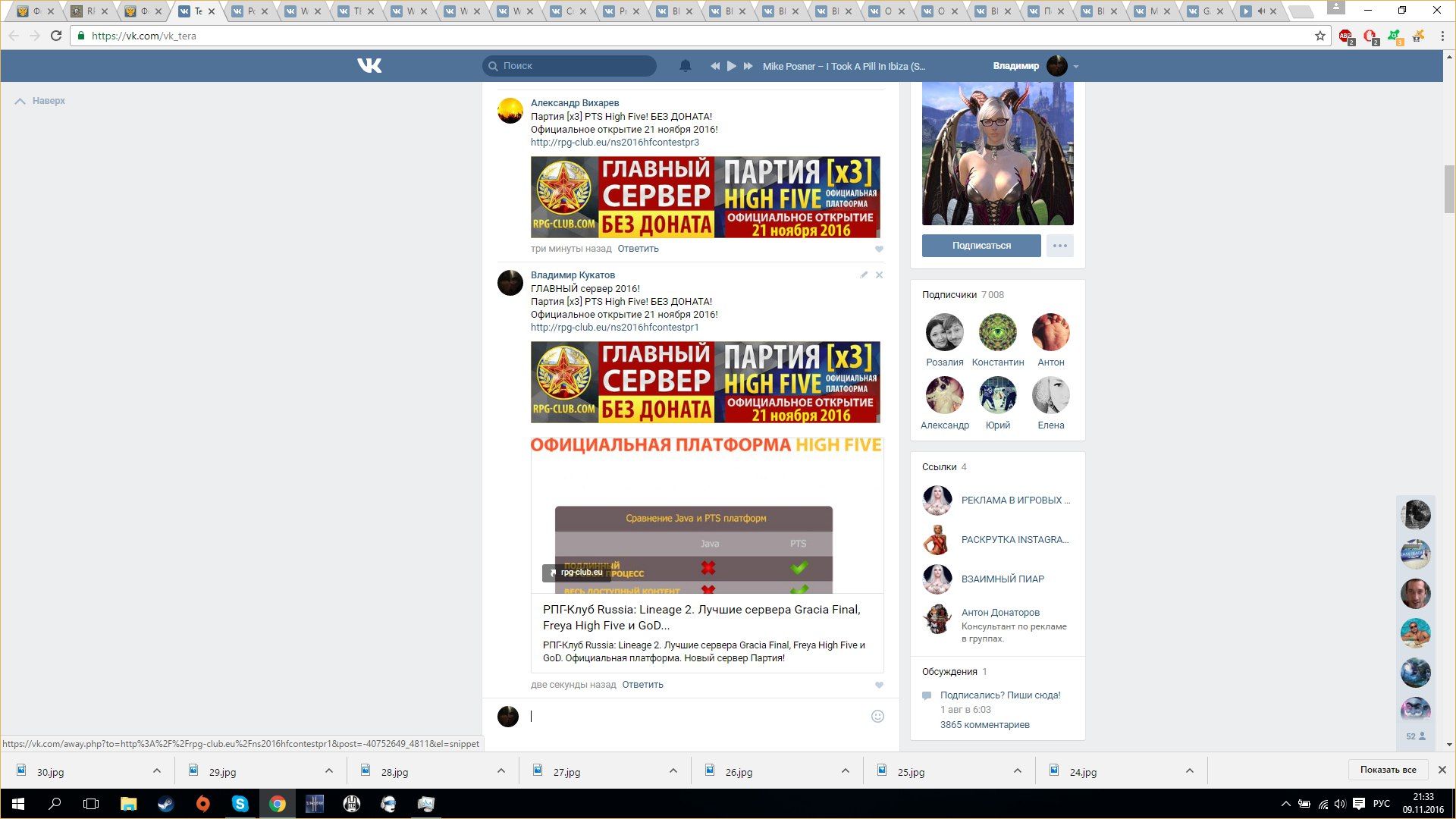
Task: Click Наверх to go to top
Action: [40, 101]
